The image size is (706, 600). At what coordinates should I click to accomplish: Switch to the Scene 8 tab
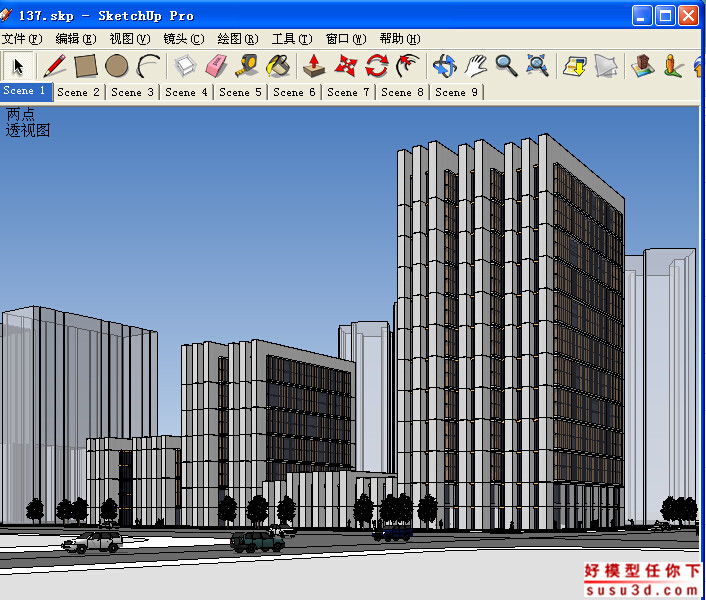click(403, 92)
